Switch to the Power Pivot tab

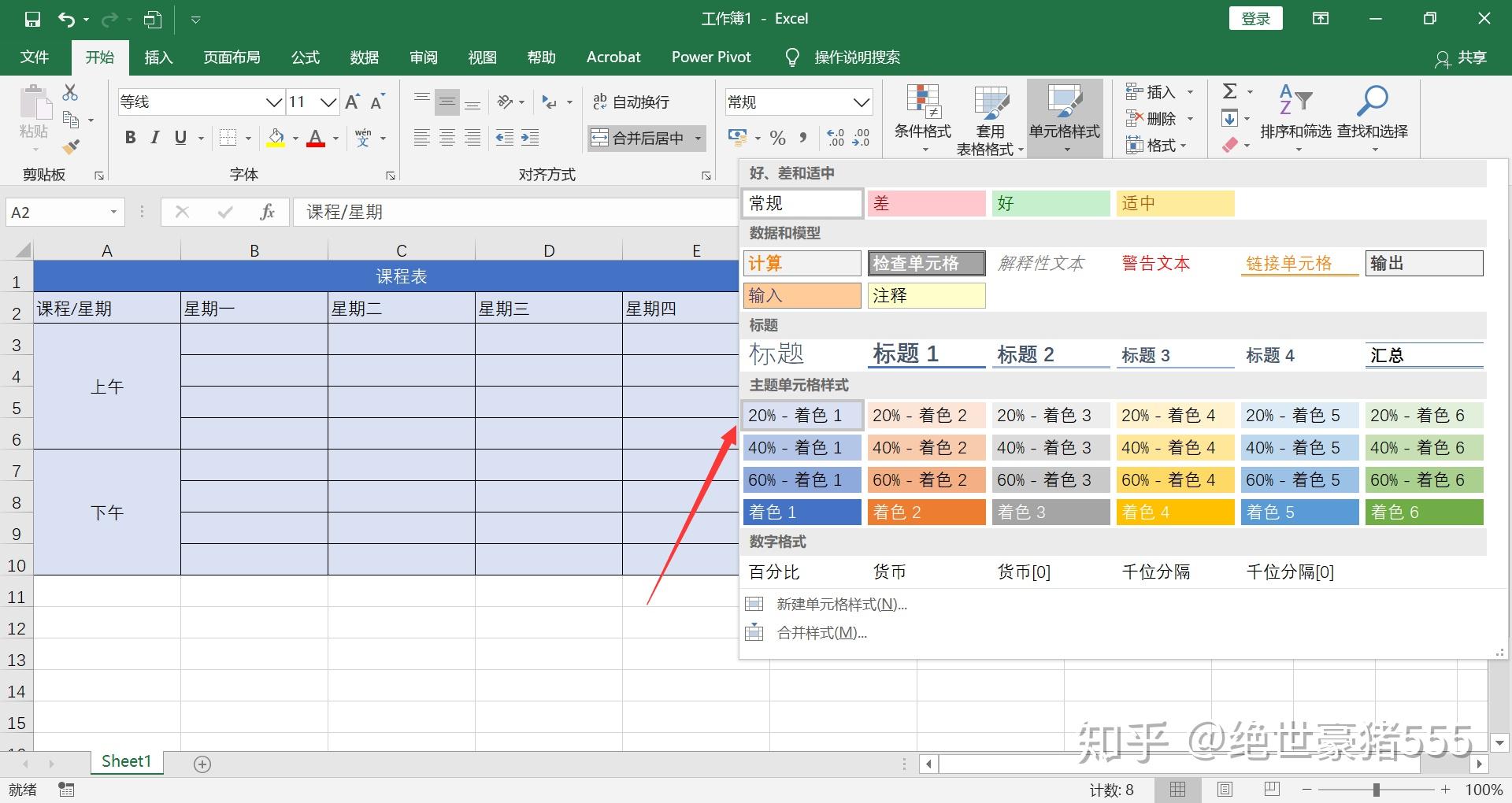(711, 57)
